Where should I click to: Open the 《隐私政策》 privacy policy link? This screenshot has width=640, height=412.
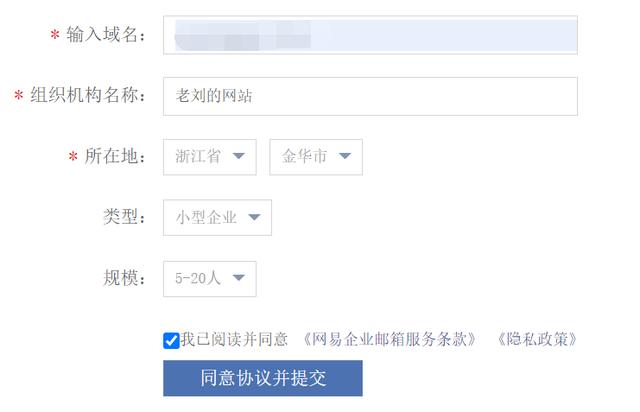(536, 339)
